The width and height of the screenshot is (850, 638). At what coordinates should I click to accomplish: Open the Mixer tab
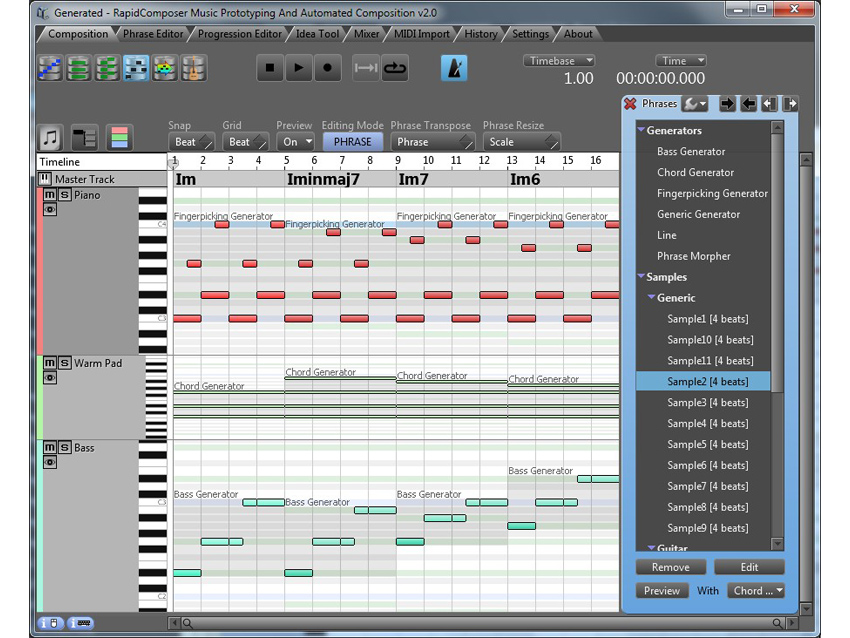366,34
